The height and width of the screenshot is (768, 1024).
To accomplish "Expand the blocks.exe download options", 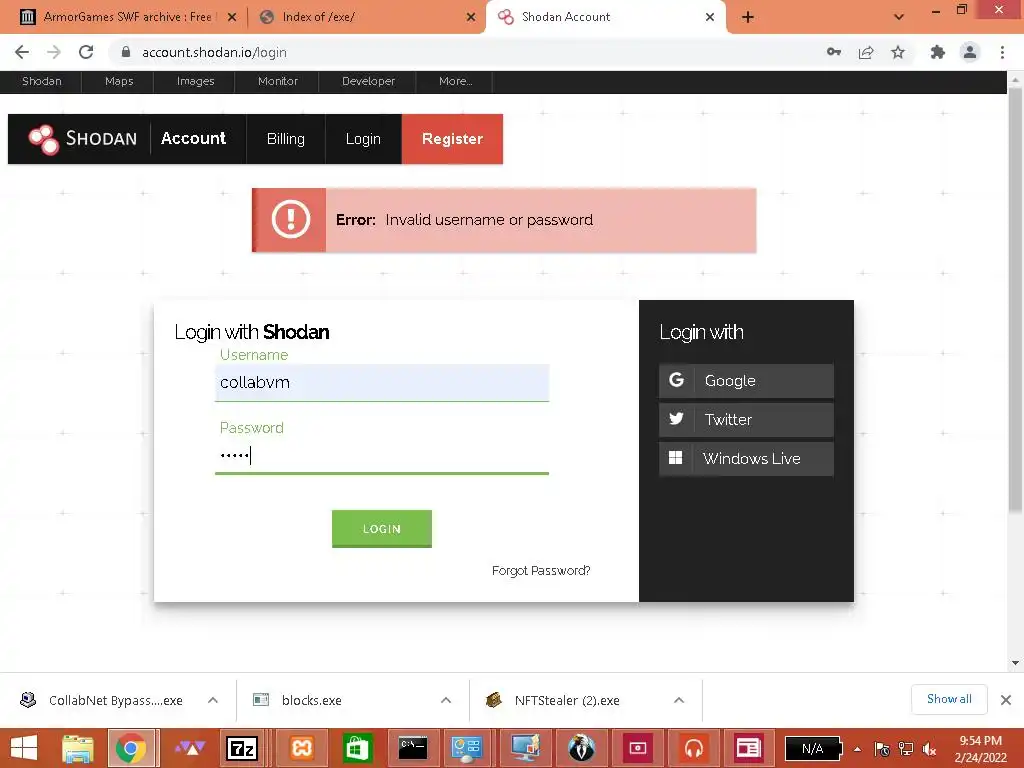I will point(446,700).
